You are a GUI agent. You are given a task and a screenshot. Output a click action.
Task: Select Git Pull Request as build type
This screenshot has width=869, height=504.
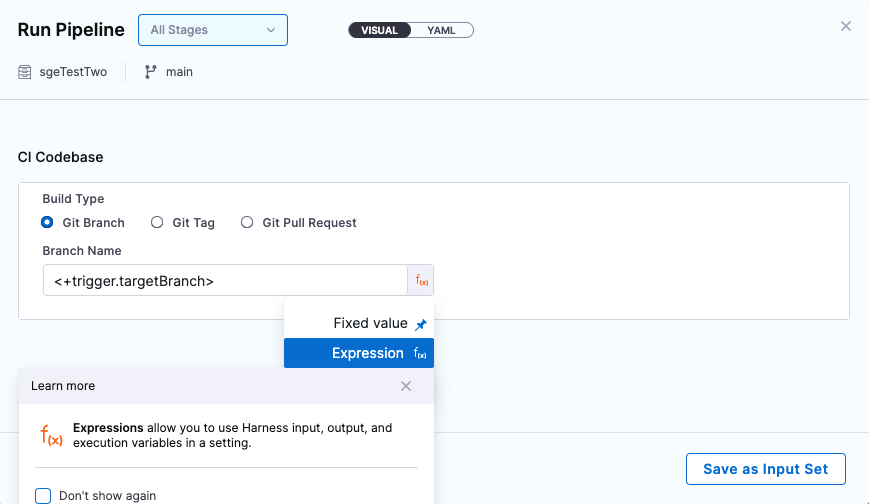pyautogui.click(x=247, y=223)
